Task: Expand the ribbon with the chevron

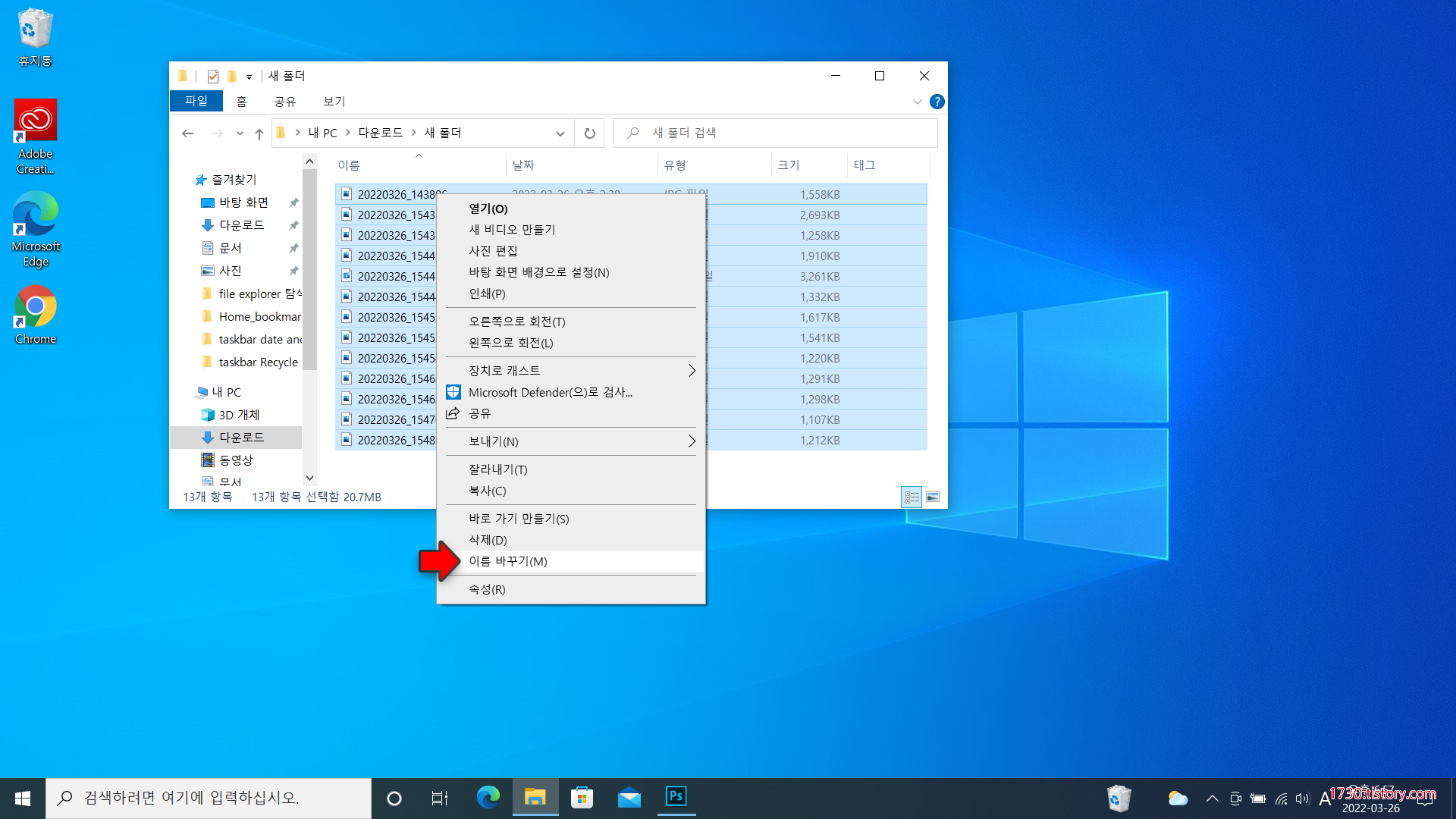Action: (917, 102)
